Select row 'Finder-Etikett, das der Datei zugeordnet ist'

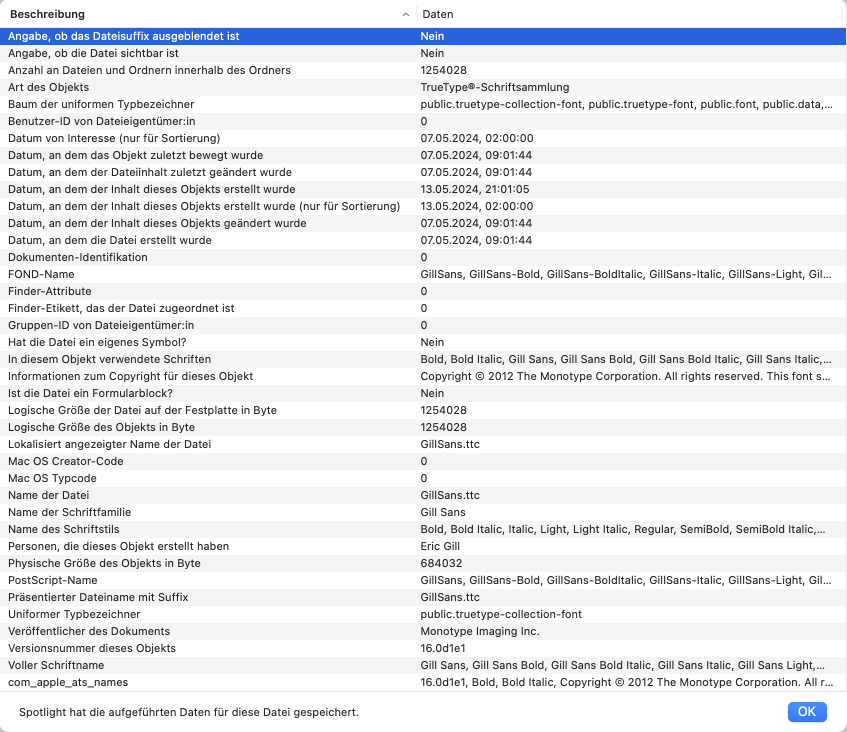coord(424,308)
